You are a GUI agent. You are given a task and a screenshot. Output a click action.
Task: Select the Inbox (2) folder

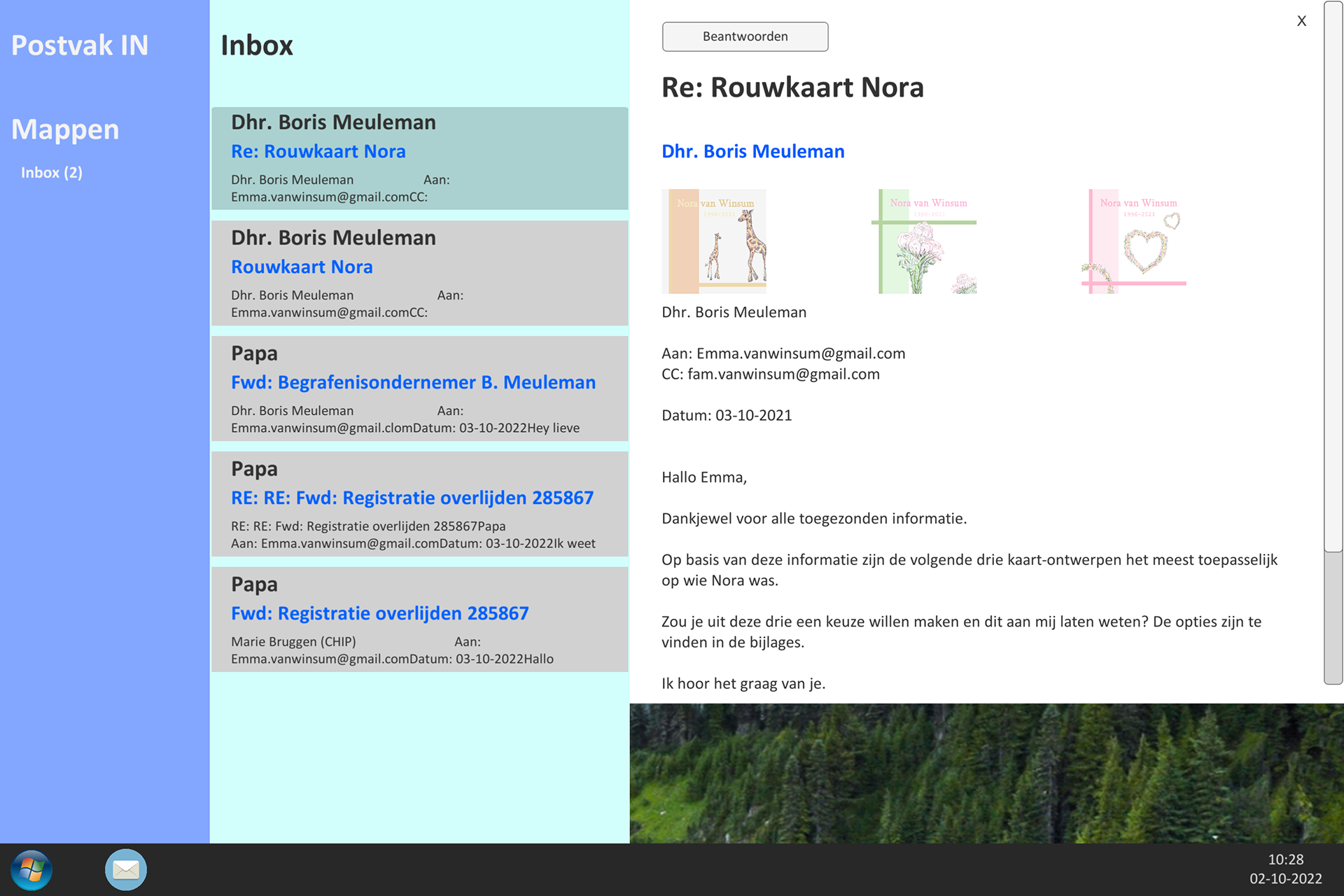point(52,172)
